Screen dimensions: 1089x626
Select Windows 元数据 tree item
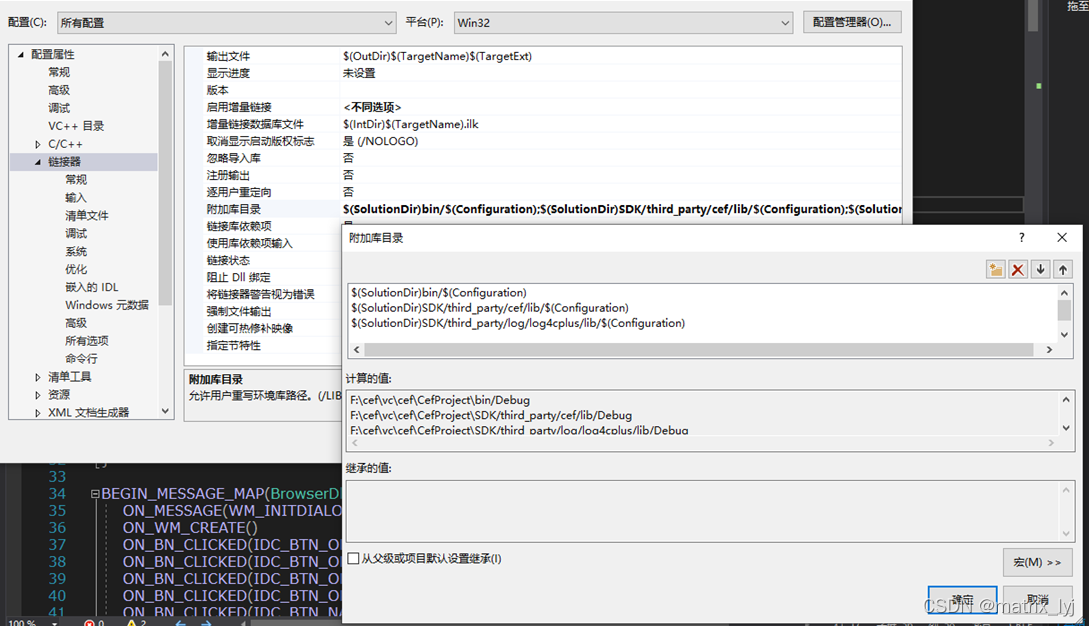click(x=107, y=305)
